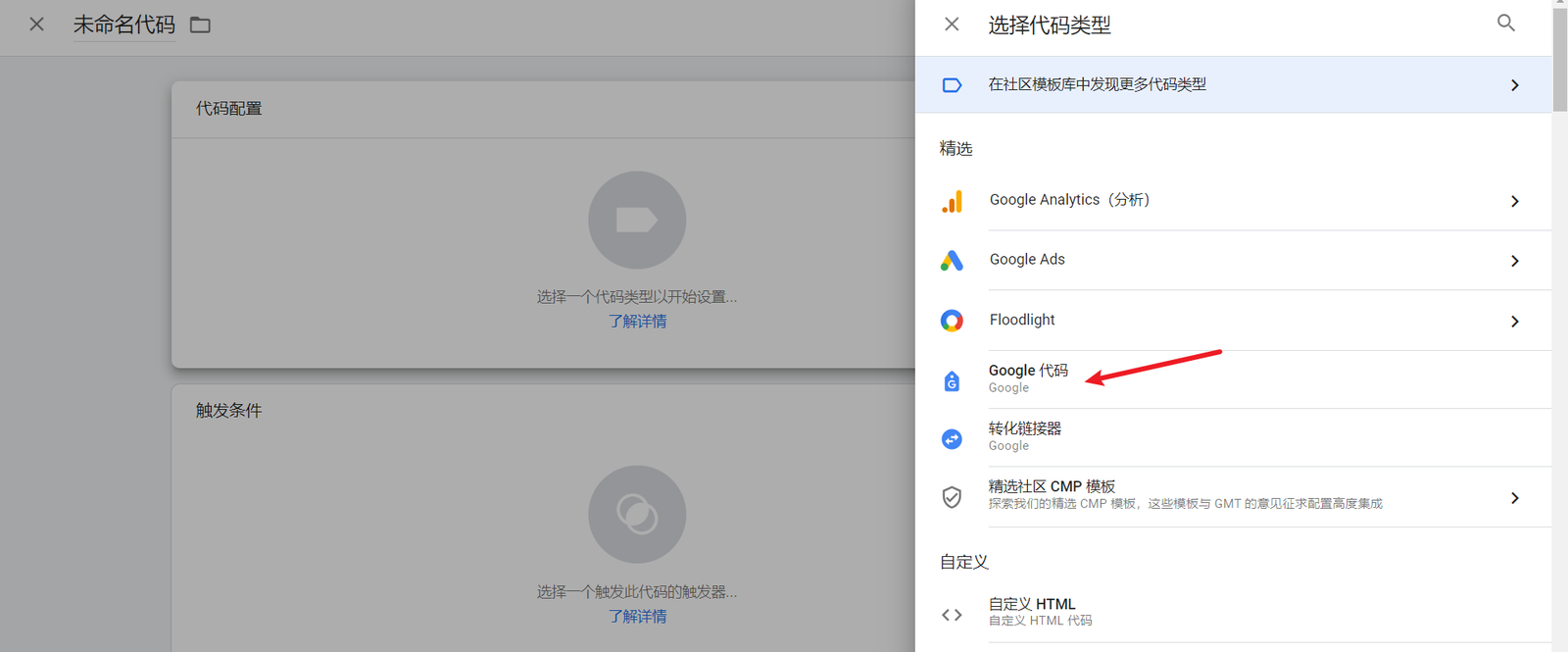Screen dimensions: 1568x652
Task: Expand Floodlight chevron arrow
Action: pos(1515,322)
